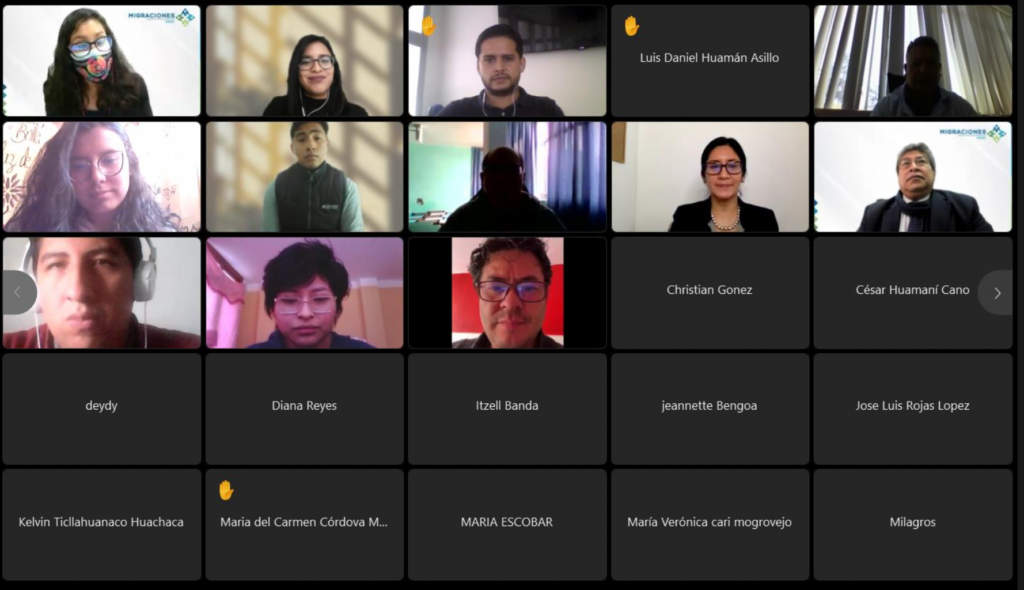
Task: Select jeannette Bengoa participant tile
Action: (710, 408)
